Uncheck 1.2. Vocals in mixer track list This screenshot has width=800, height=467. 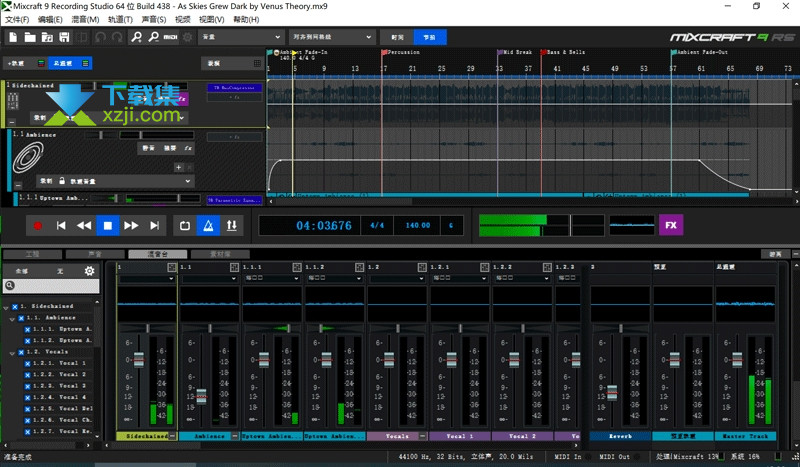tap(21, 352)
